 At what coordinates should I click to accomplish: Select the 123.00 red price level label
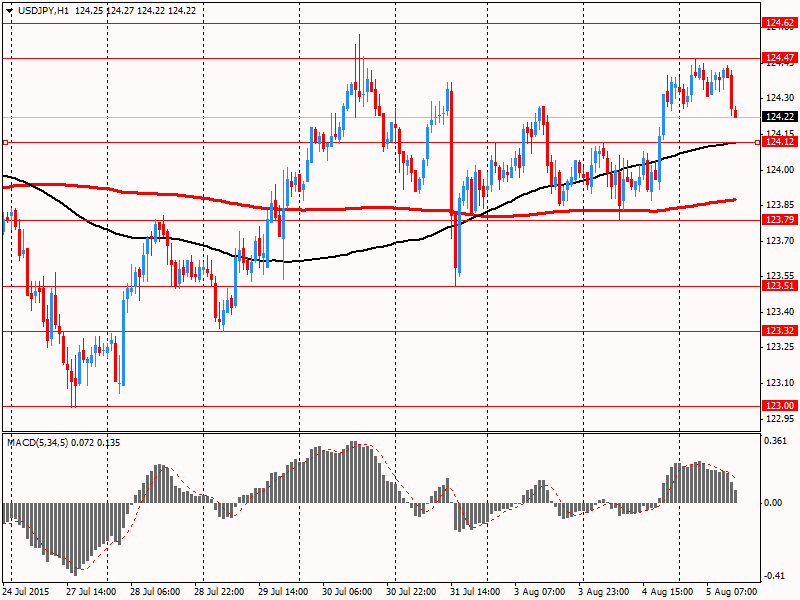tap(779, 405)
